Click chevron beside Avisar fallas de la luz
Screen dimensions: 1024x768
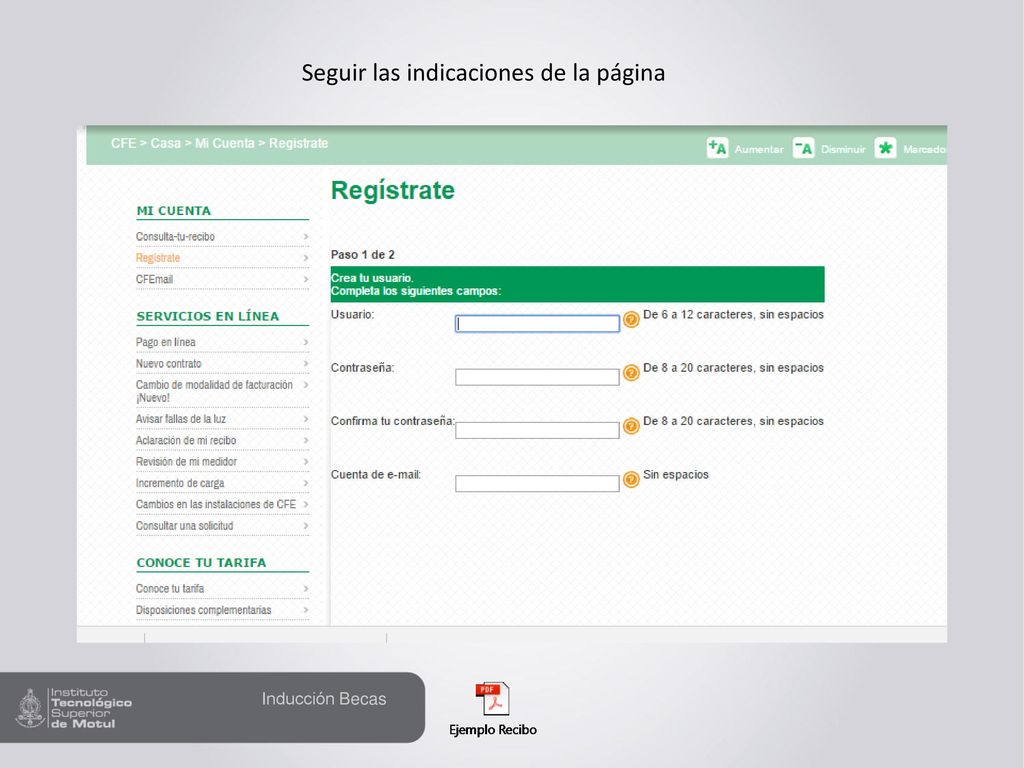306,419
